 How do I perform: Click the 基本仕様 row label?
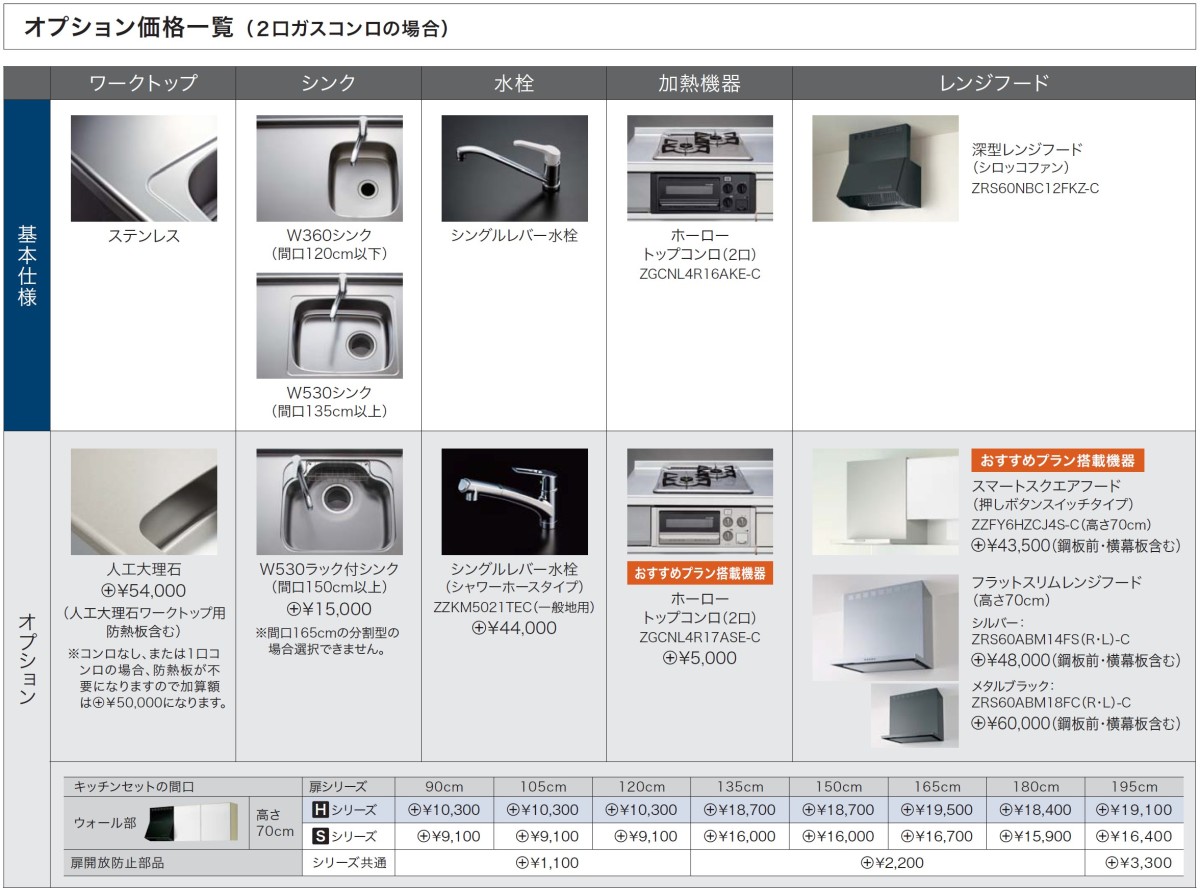[27, 265]
